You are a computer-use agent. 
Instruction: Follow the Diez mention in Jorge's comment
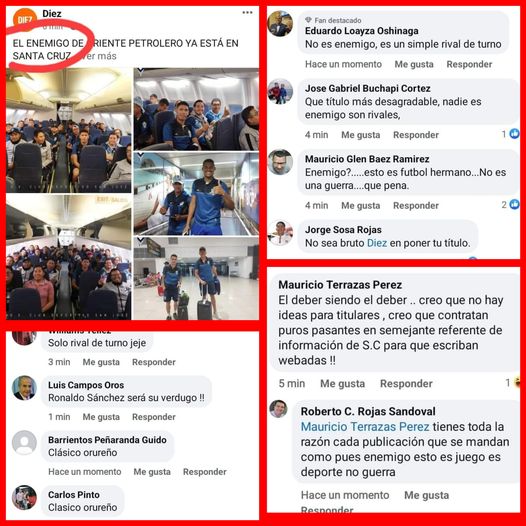377,243
